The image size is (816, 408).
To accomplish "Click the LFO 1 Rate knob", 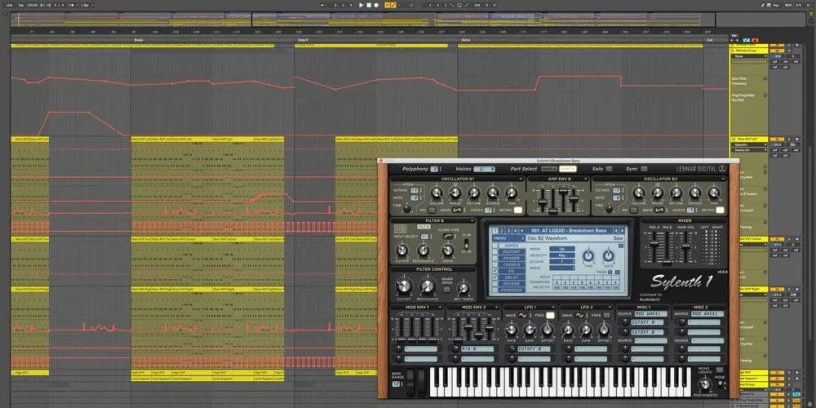I will (512, 330).
